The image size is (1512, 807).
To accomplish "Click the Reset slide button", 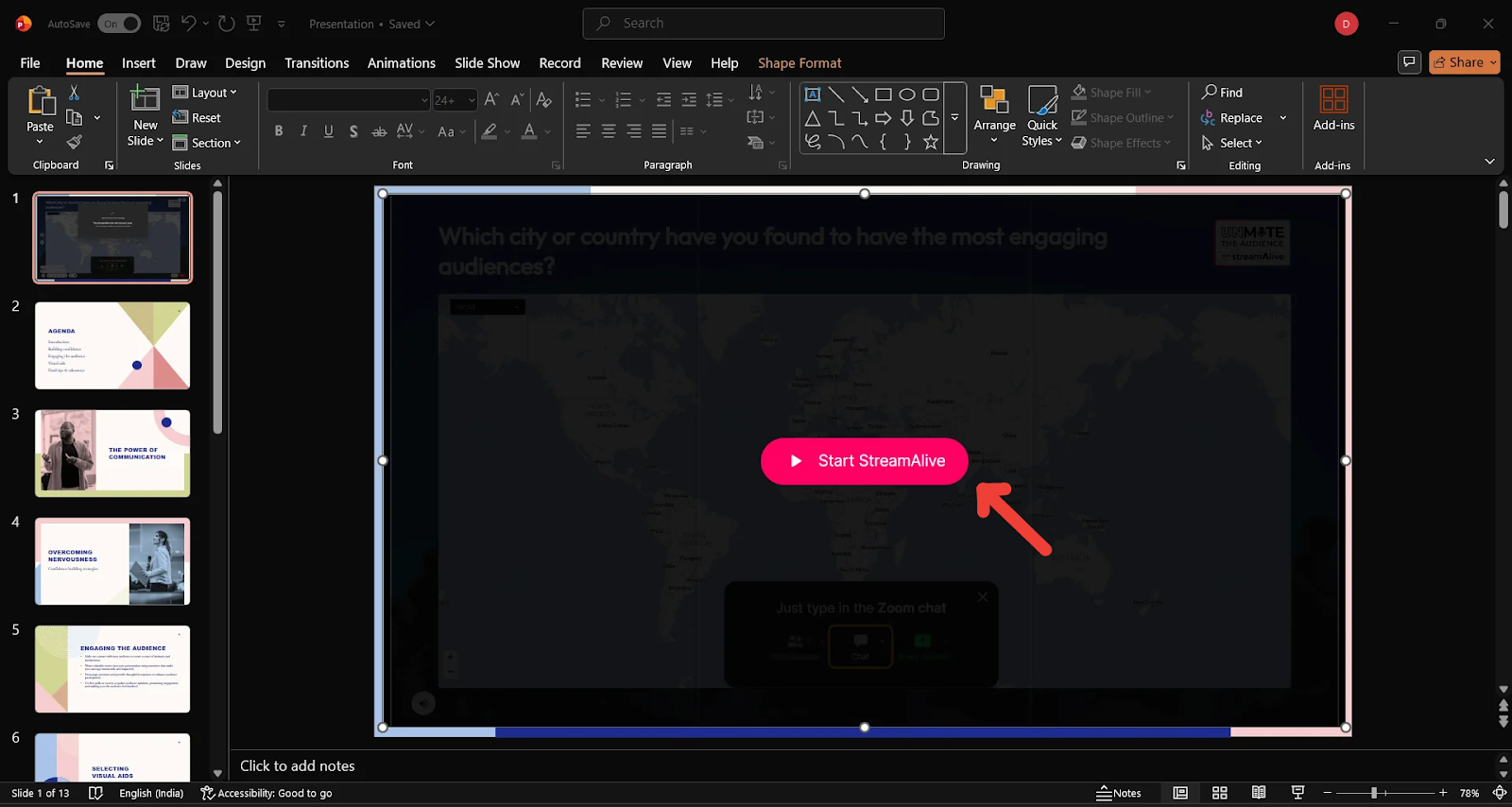I will (x=197, y=117).
